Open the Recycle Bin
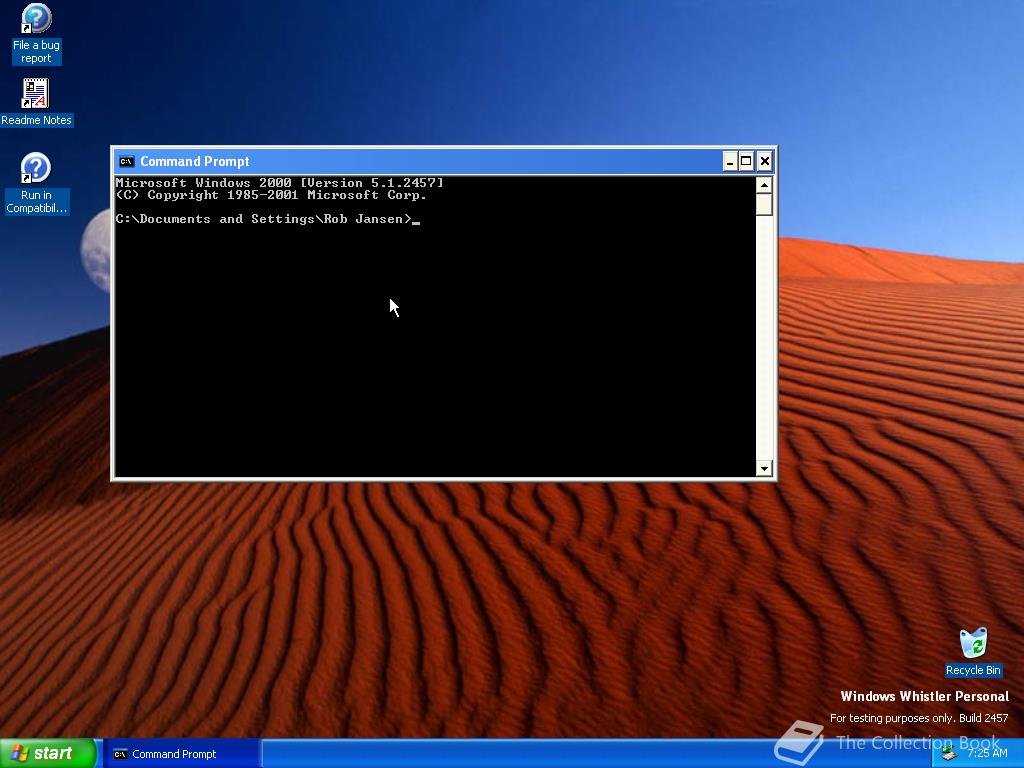The height and width of the screenshot is (768, 1024). [973, 643]
